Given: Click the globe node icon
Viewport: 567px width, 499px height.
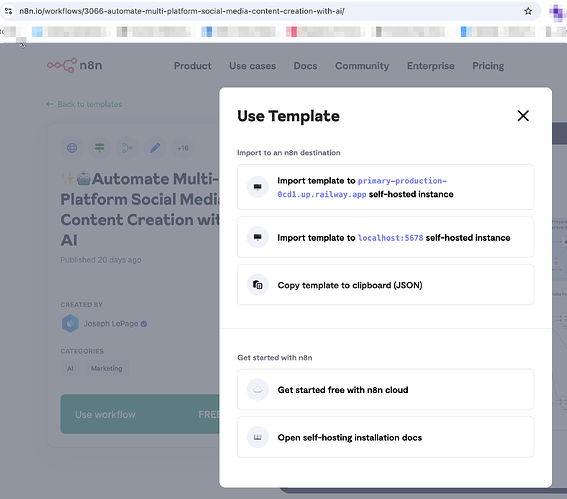Looking at the screenshot, I should (x=72, y=148).
